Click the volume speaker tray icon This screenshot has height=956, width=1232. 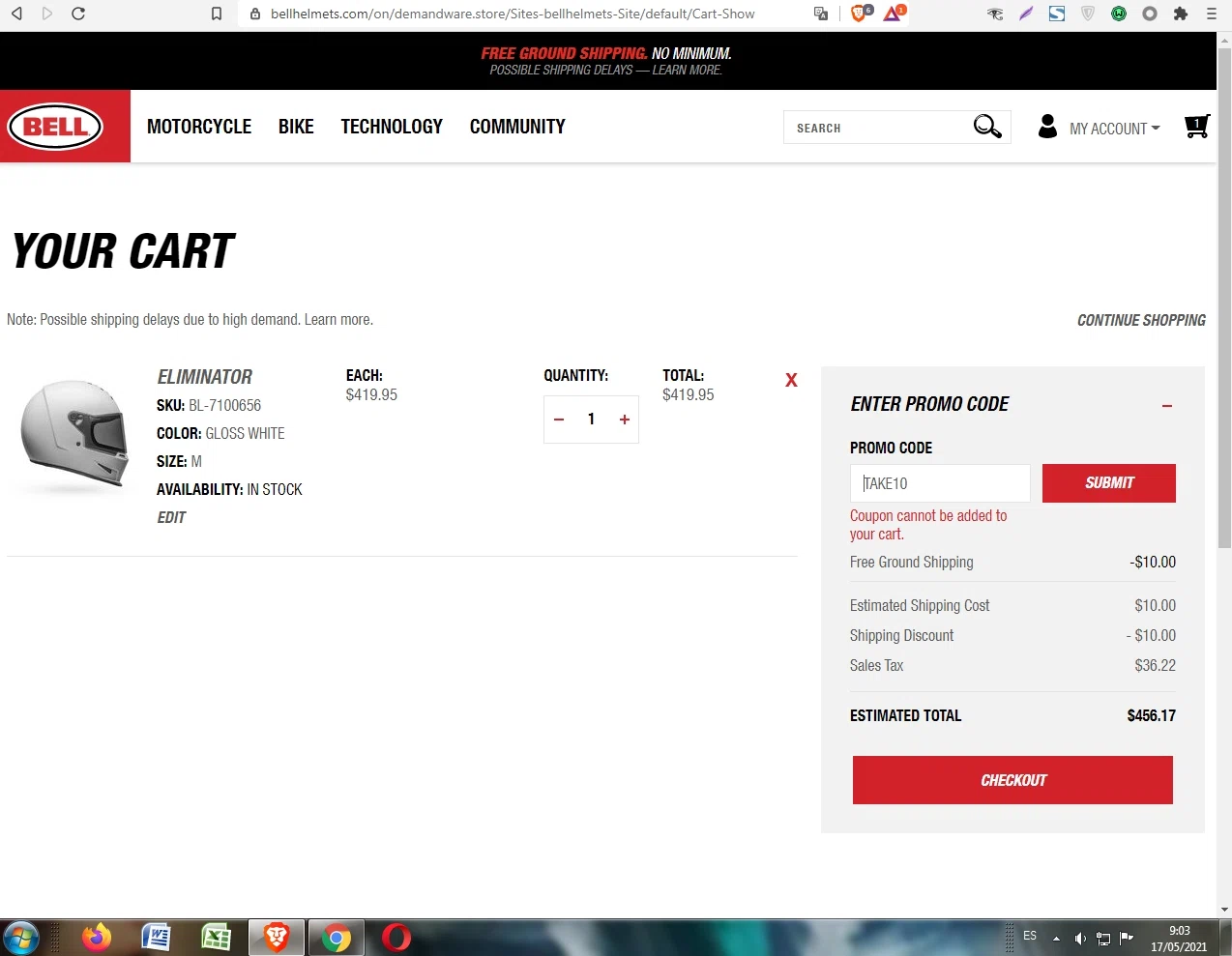[x=1080, y=938]
